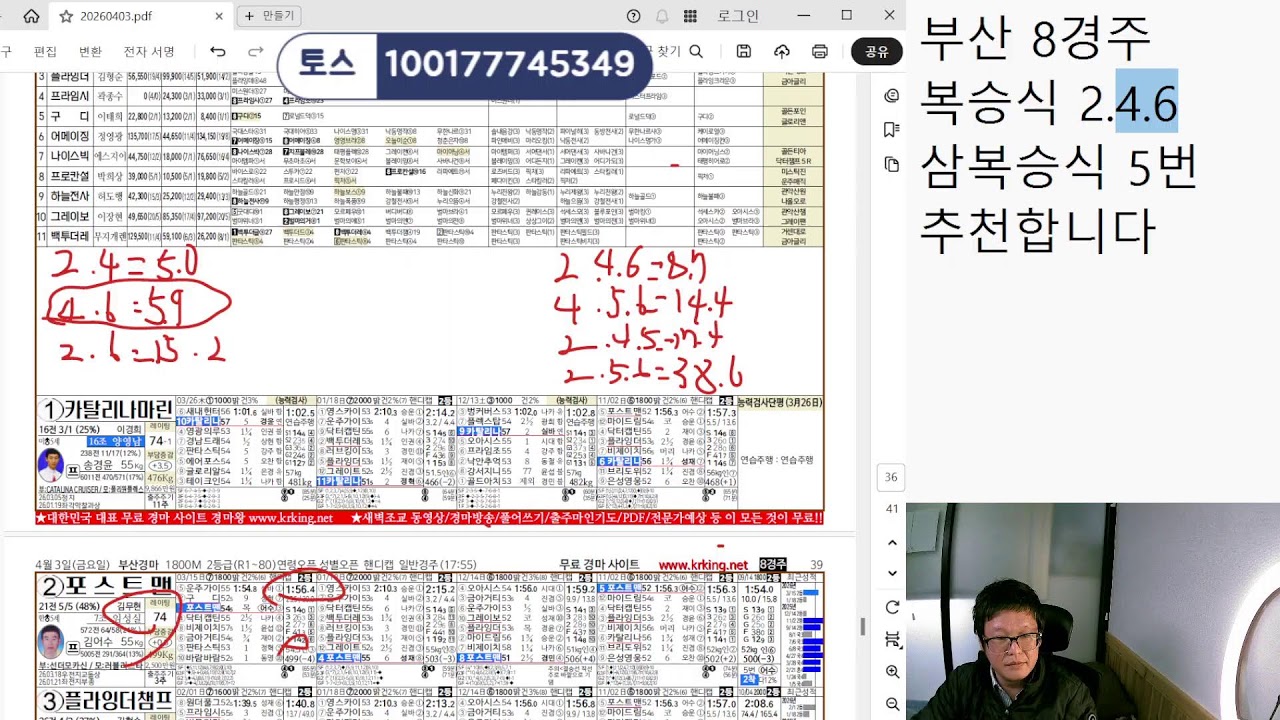Print the document with the printer icon
The width and height of the screenshot is (1280, 720).
pos(820,52)
